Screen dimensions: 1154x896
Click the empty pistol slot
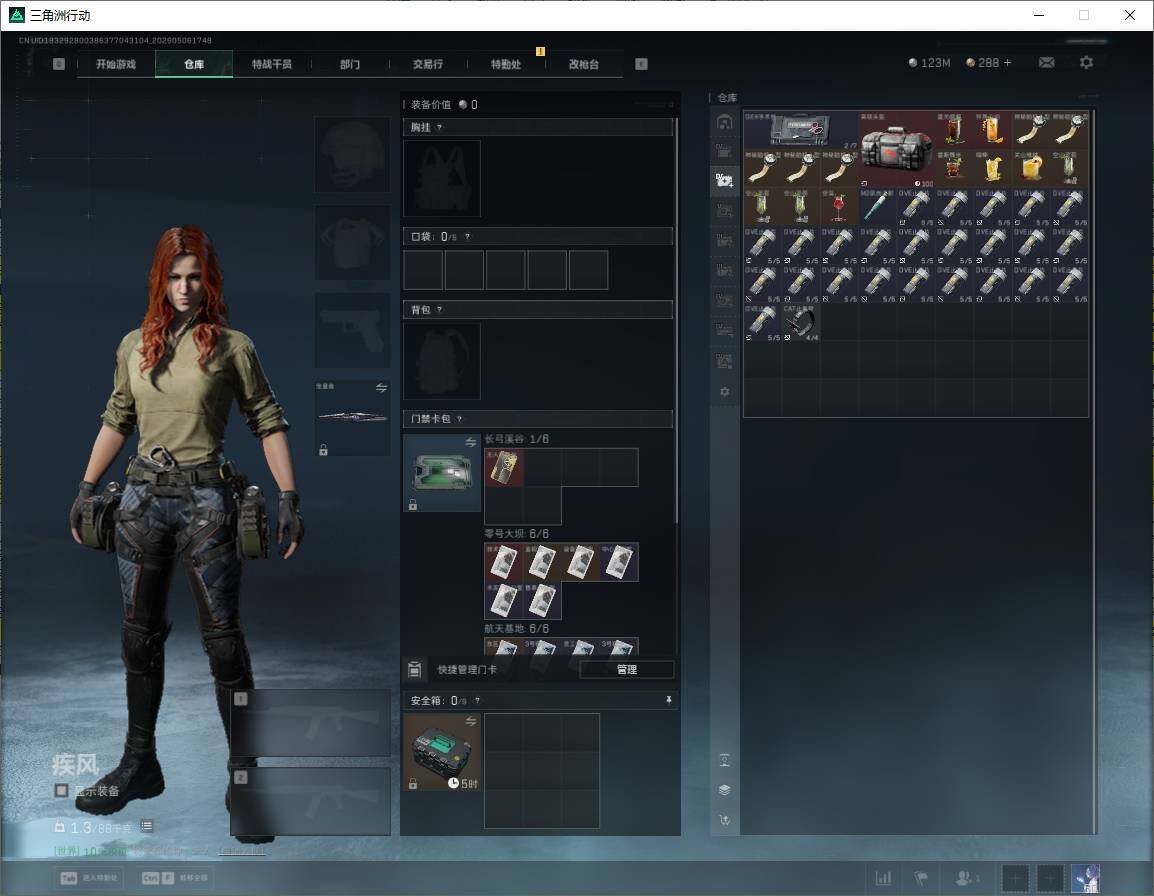(353, 330)
